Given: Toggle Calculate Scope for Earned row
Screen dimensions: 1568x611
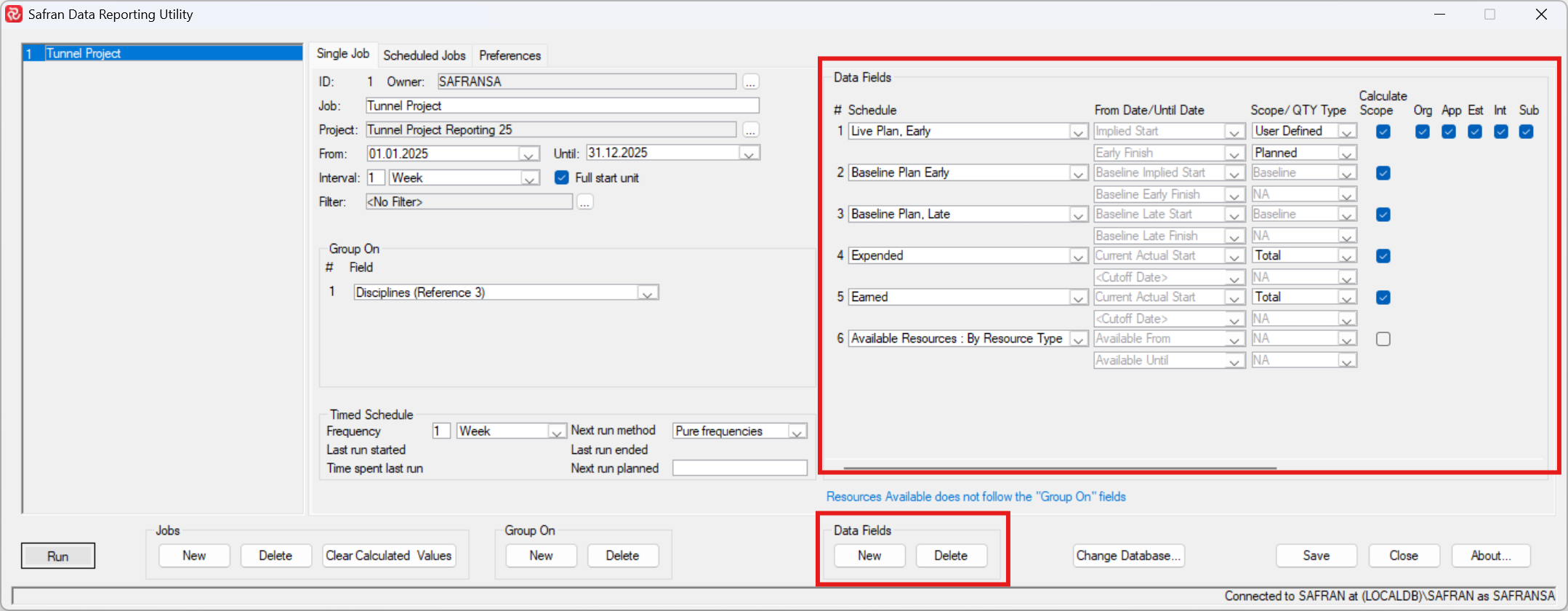Looking at the screenshot, I should (x=1383, y=297).
